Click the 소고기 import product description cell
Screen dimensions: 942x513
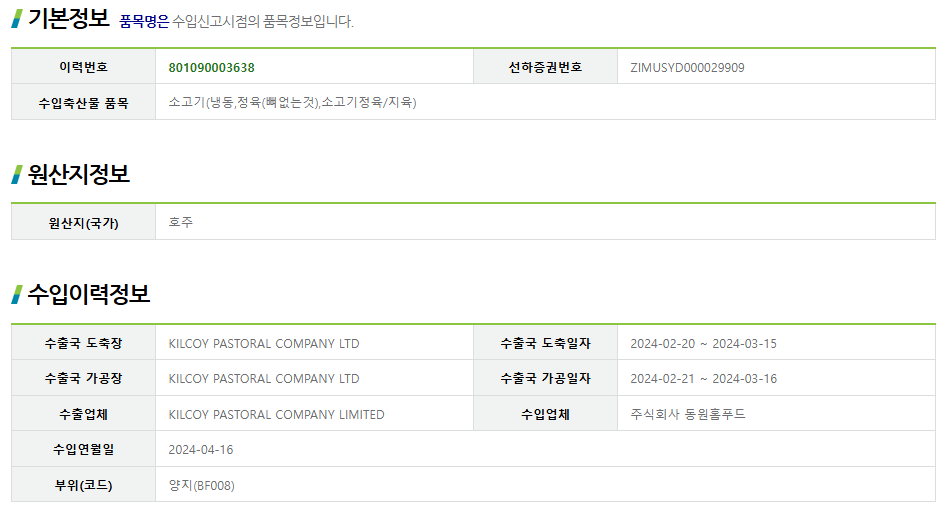pos(545,102)
